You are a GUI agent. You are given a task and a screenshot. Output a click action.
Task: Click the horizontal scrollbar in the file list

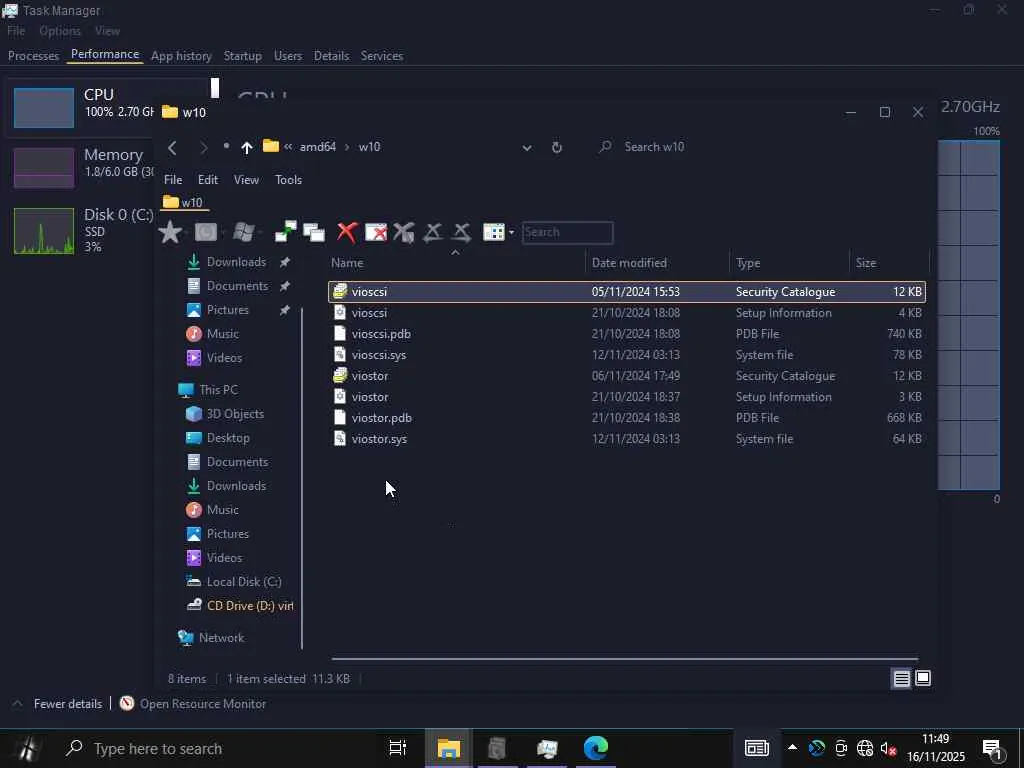pyautogui.click(x=624, y=659)
